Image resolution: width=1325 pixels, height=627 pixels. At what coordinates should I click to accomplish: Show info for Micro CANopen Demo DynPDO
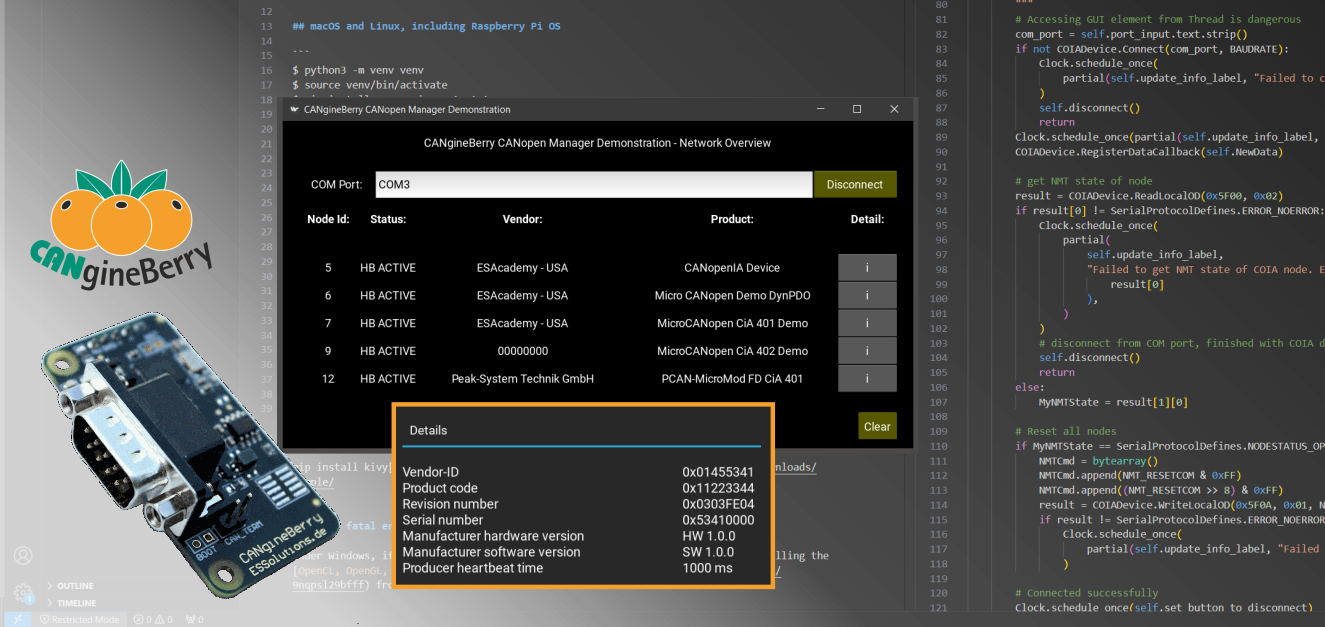coord(867,296)
